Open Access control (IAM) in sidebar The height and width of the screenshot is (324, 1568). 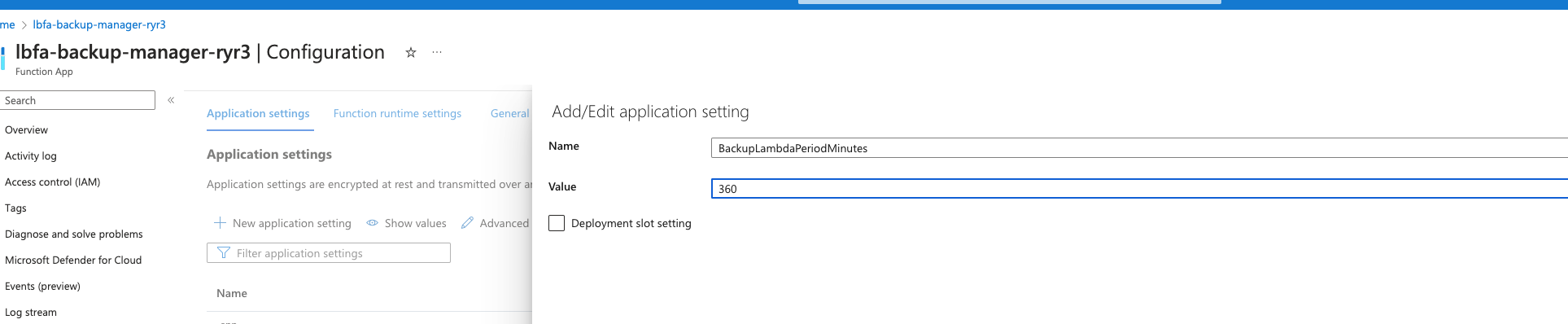coord(53,182)
